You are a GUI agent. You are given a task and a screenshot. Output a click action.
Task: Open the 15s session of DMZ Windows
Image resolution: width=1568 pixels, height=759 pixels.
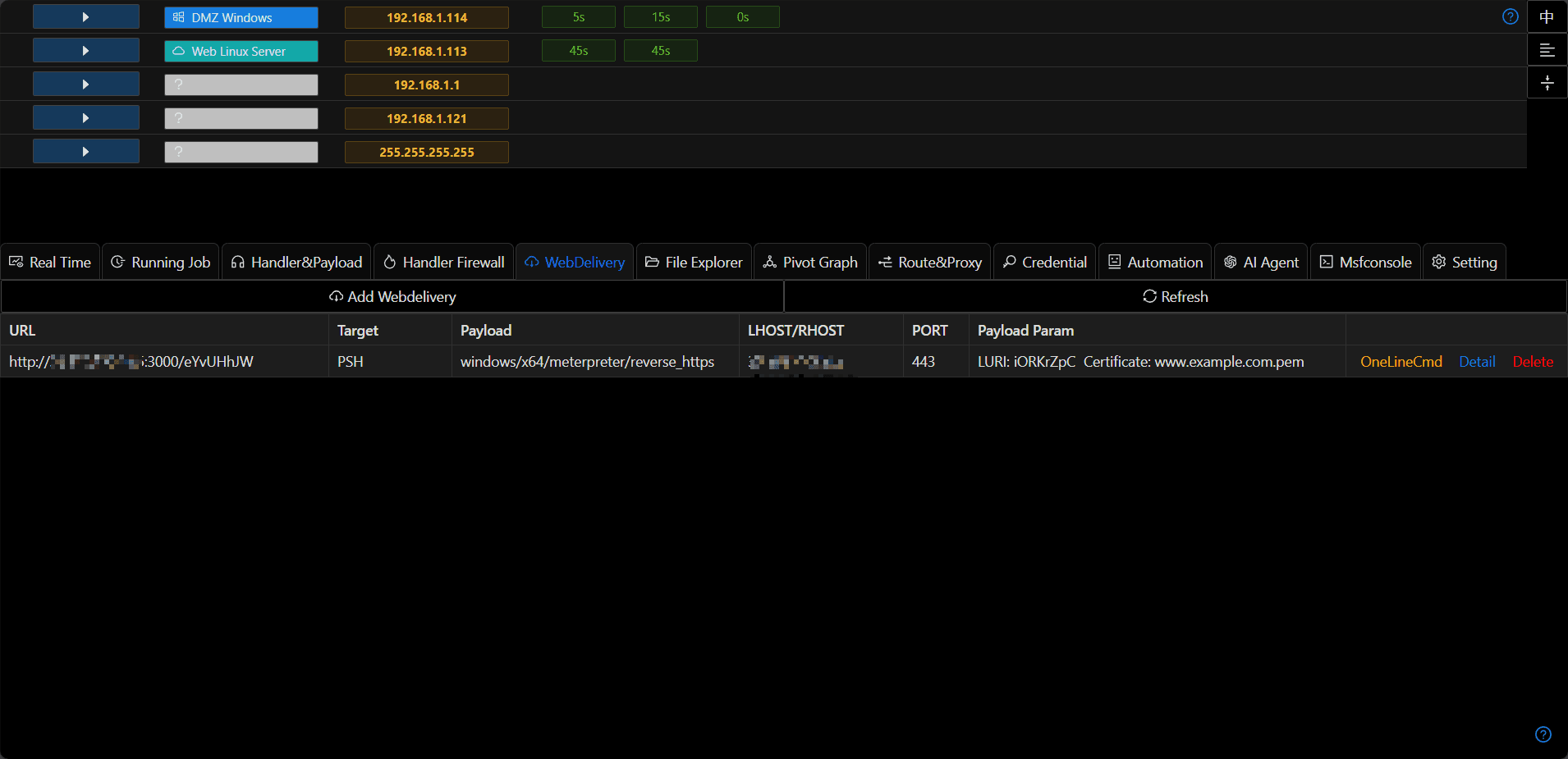660,17
